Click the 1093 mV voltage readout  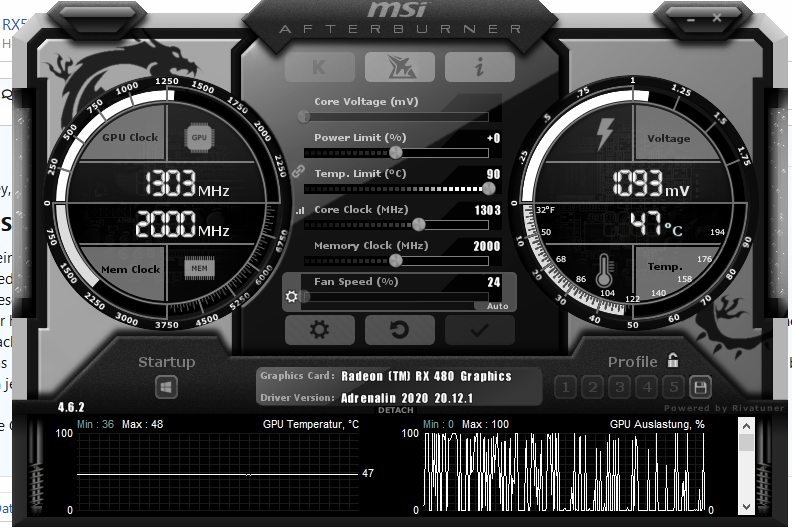tap(651, 183)
